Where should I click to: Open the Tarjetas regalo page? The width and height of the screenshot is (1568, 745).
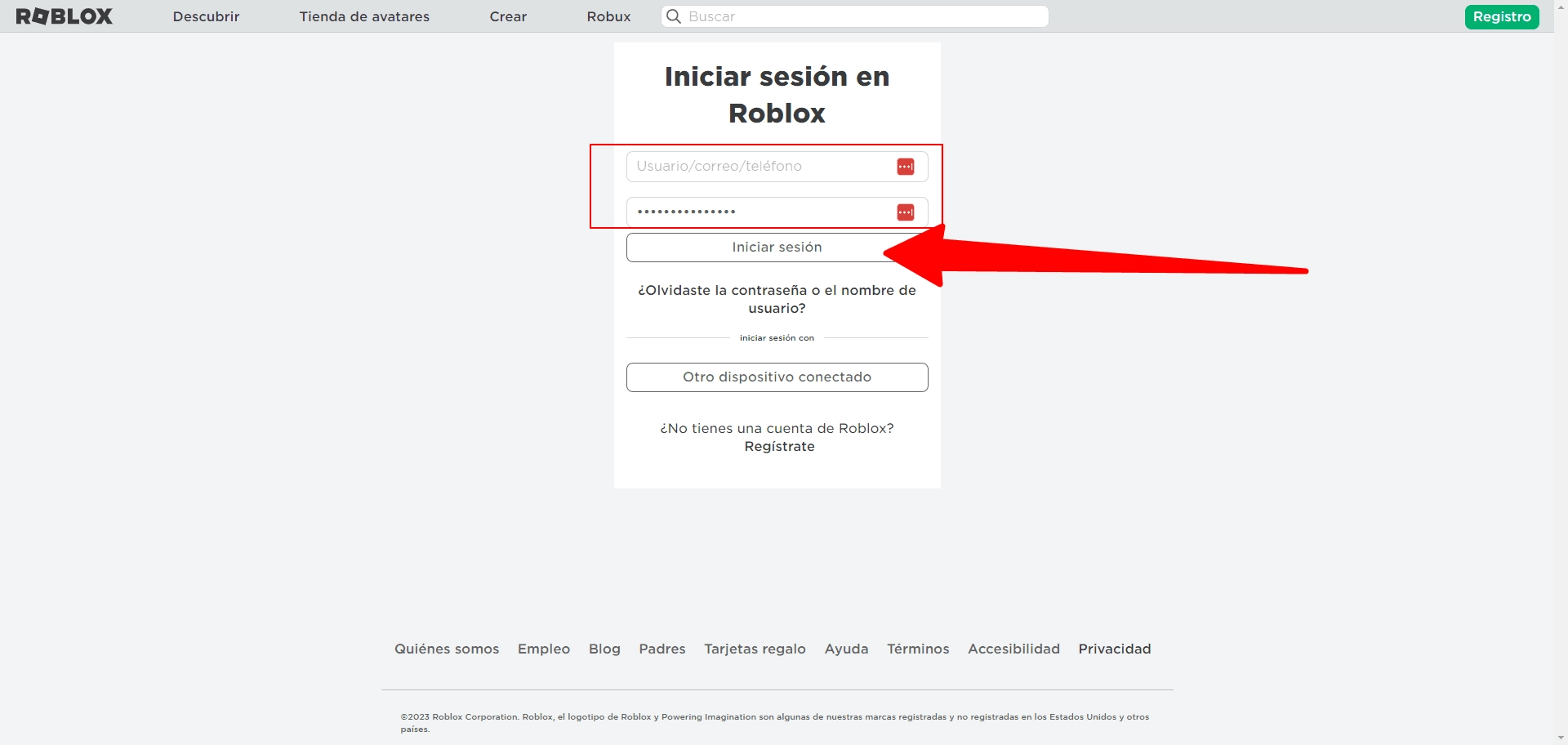click(755, 649)
